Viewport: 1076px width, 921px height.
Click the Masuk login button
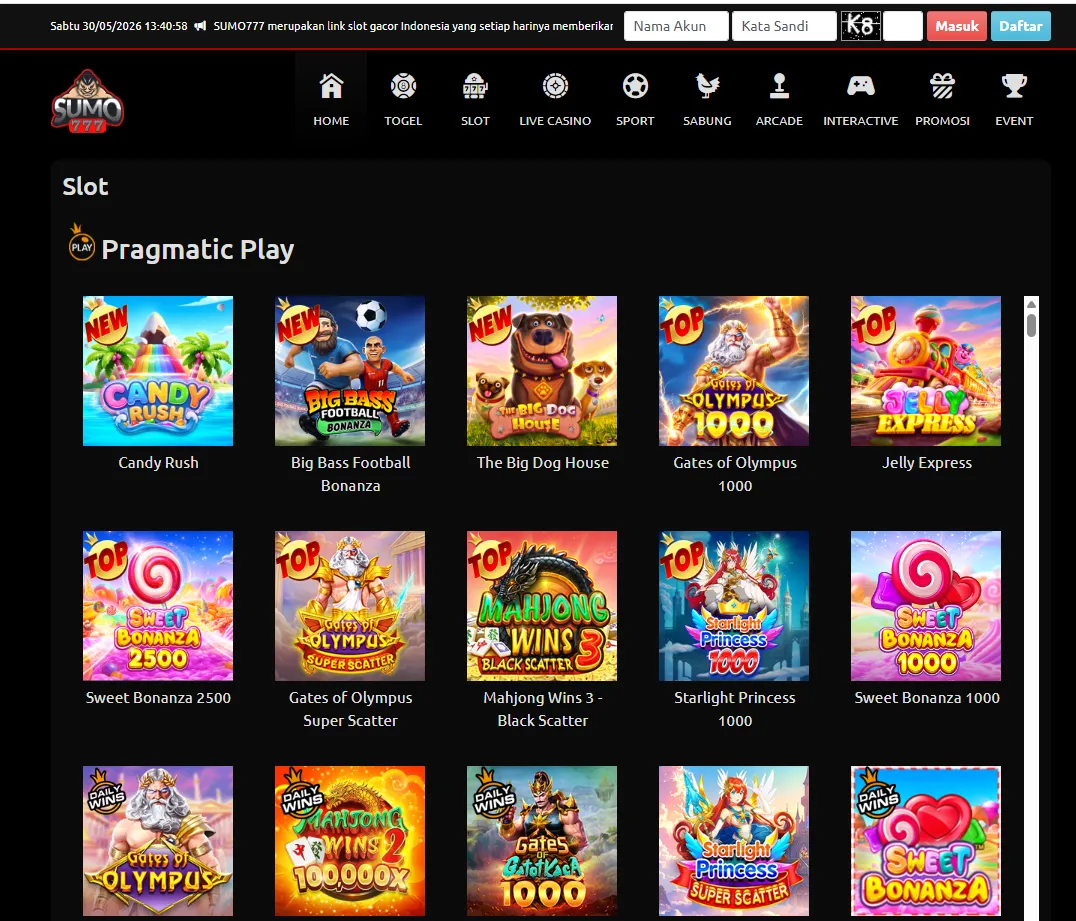pos(957,26)
